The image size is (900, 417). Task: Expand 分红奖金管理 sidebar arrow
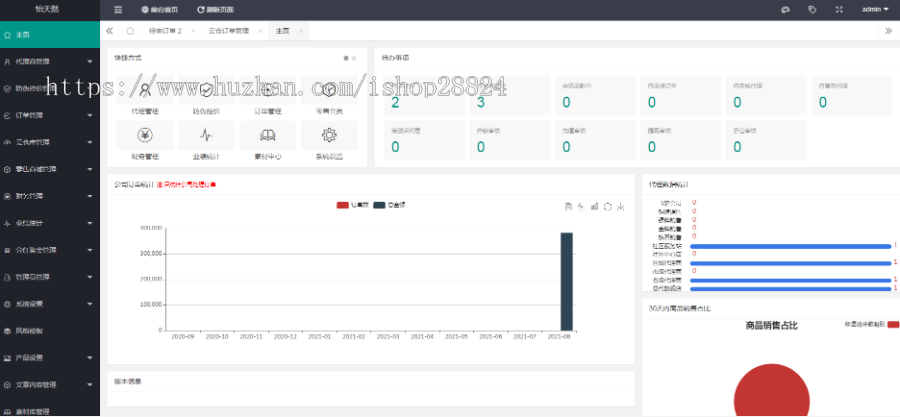coord(90,250)
